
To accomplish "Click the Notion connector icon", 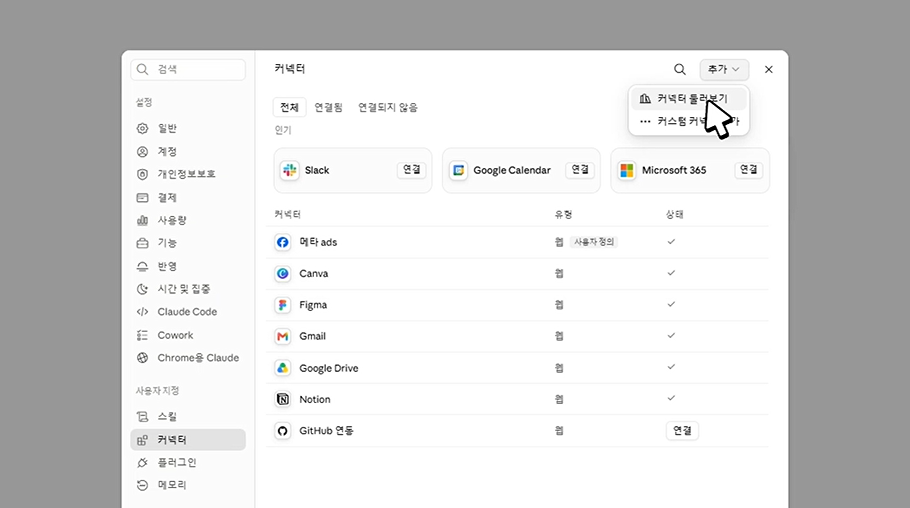I will [283, 399].
